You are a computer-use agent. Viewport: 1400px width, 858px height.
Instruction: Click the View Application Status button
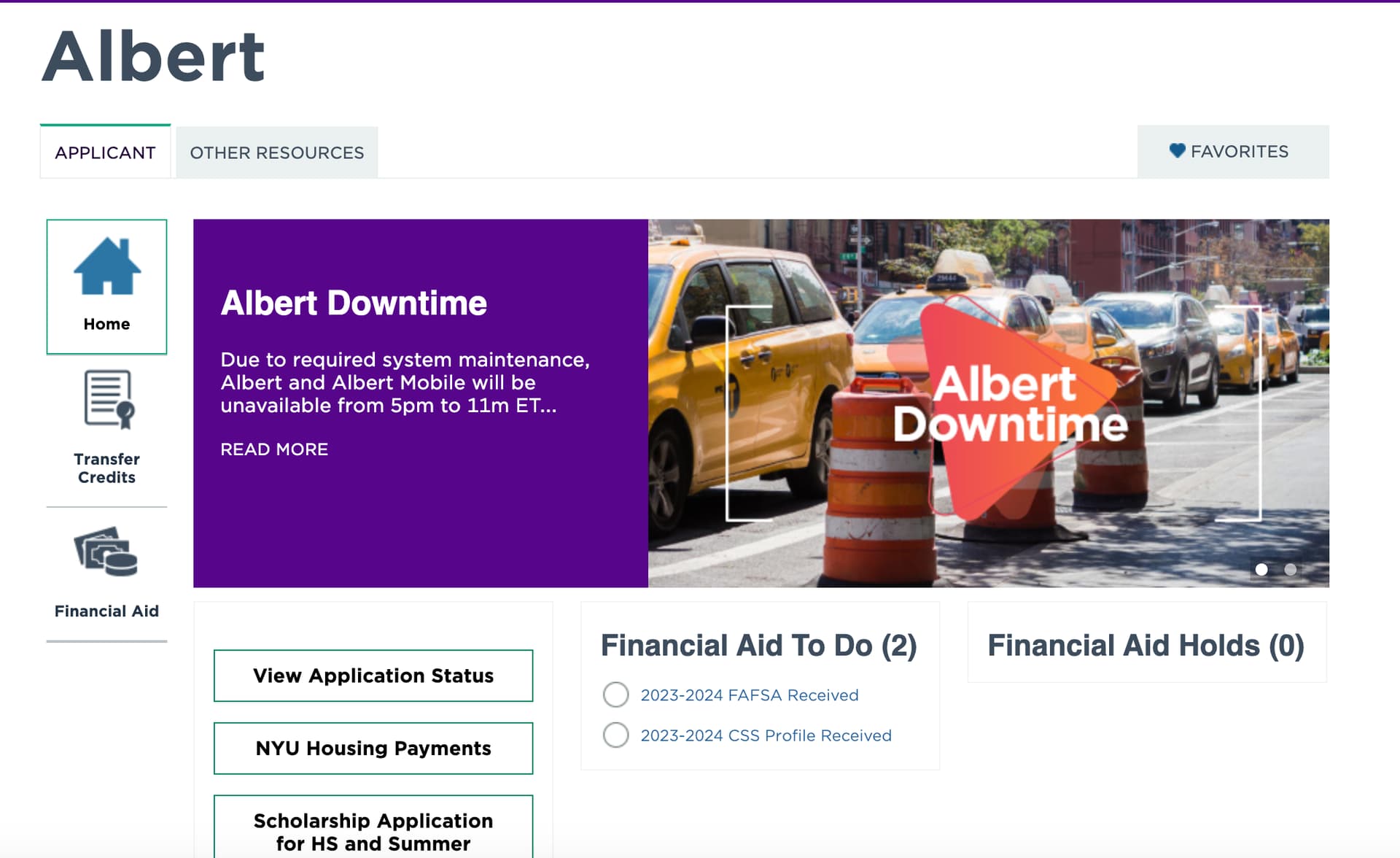[x=373, y=676]
